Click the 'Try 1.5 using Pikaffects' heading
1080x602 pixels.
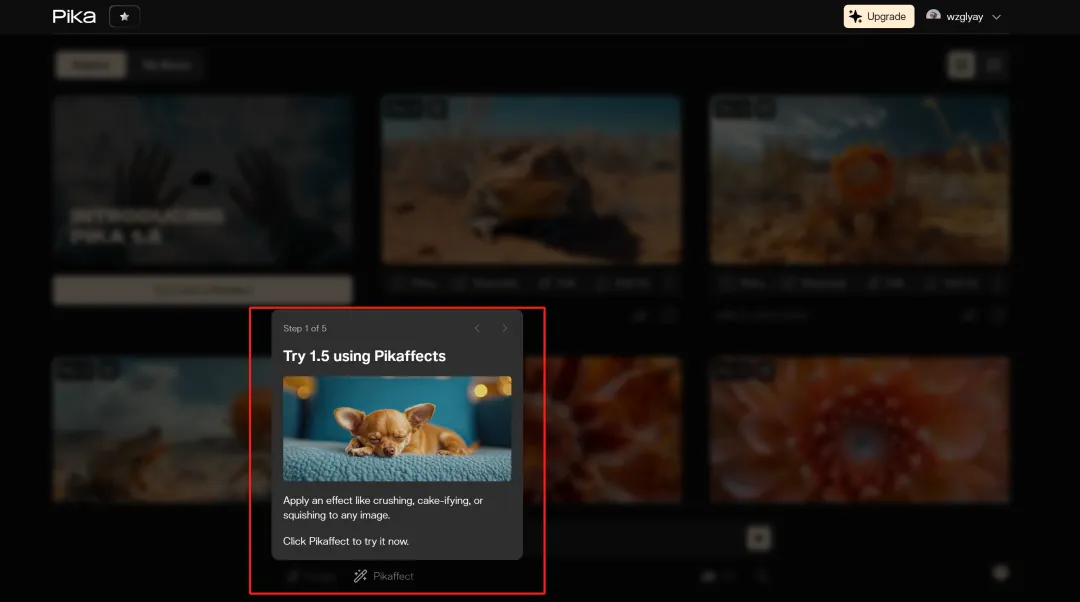click(x=364, y=356)
